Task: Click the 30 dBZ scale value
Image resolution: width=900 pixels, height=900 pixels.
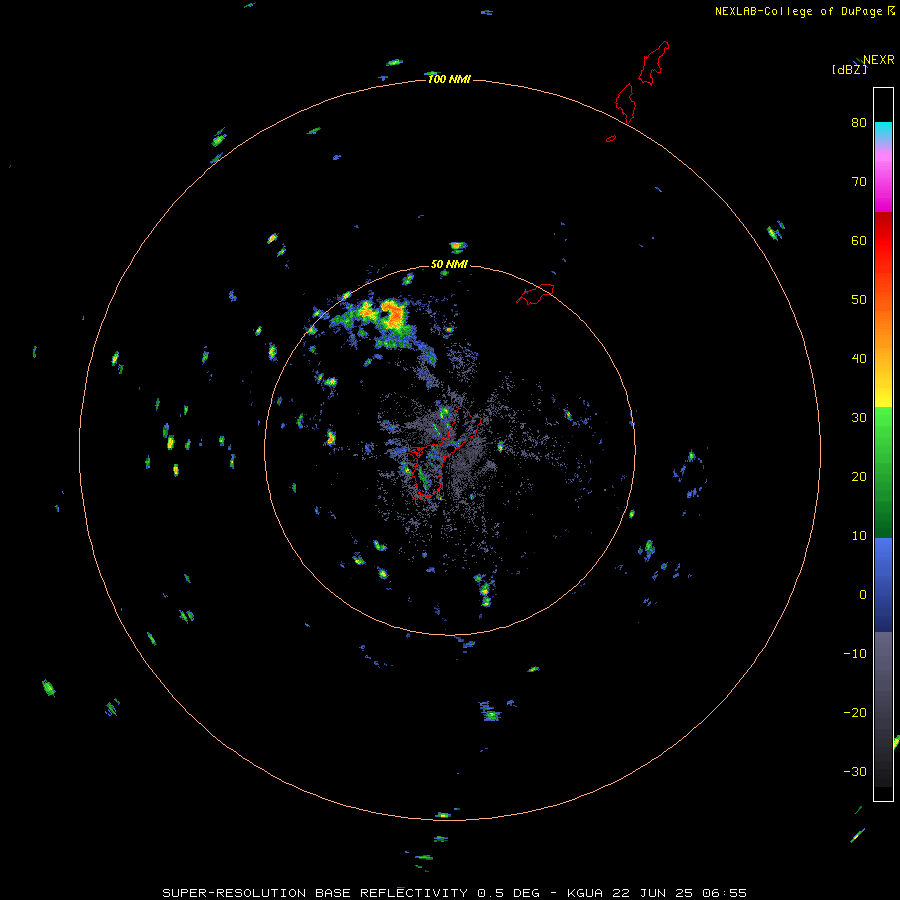Action: [859, 418]
